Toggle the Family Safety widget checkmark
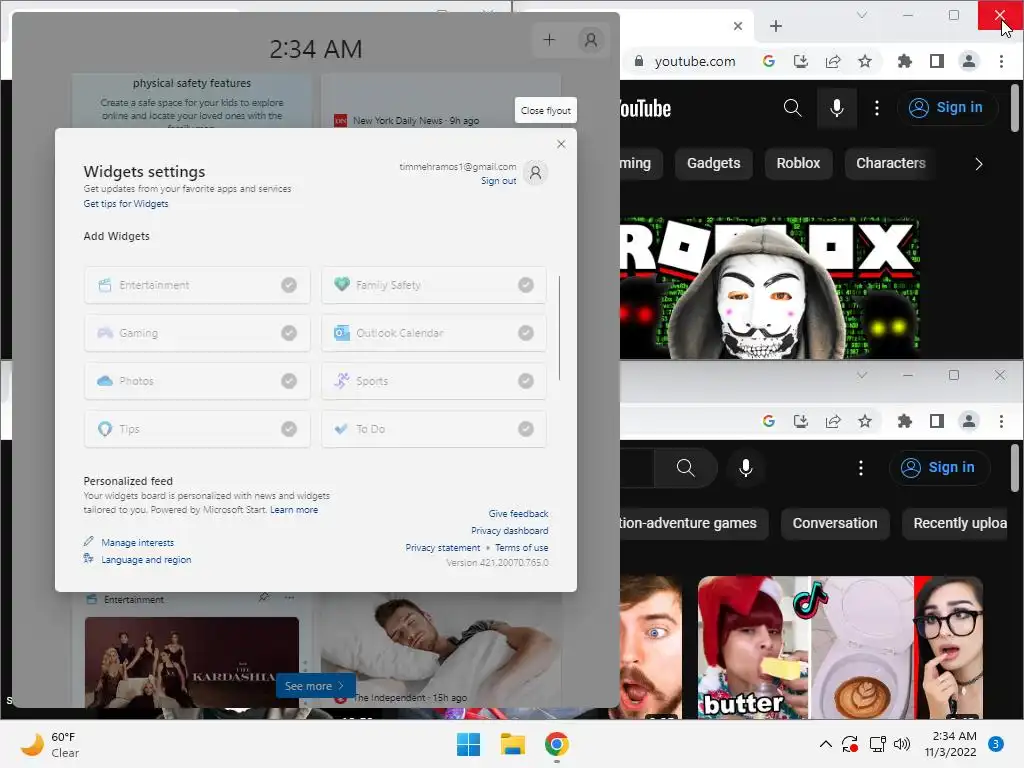 tap(526, 285)
